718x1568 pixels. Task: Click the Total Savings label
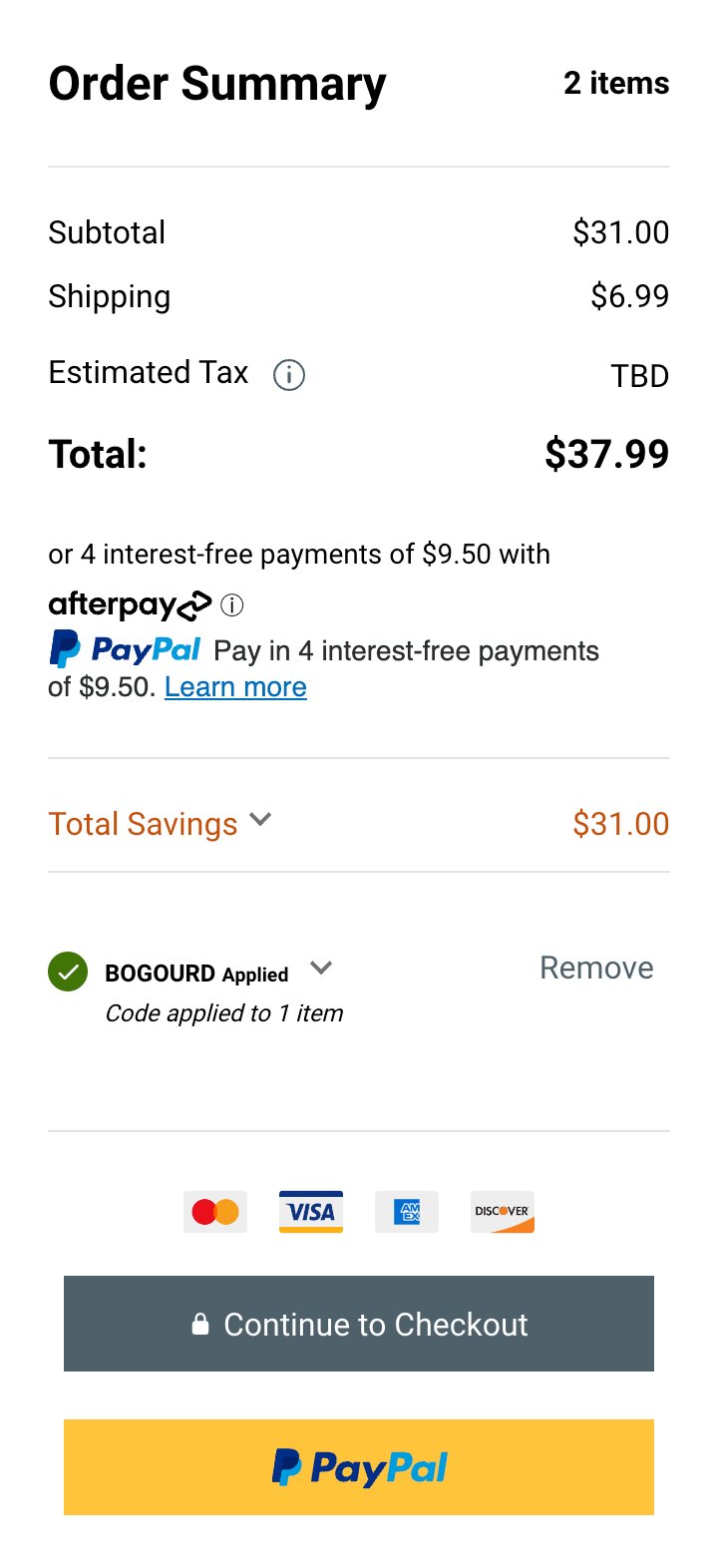coord(143,824)
